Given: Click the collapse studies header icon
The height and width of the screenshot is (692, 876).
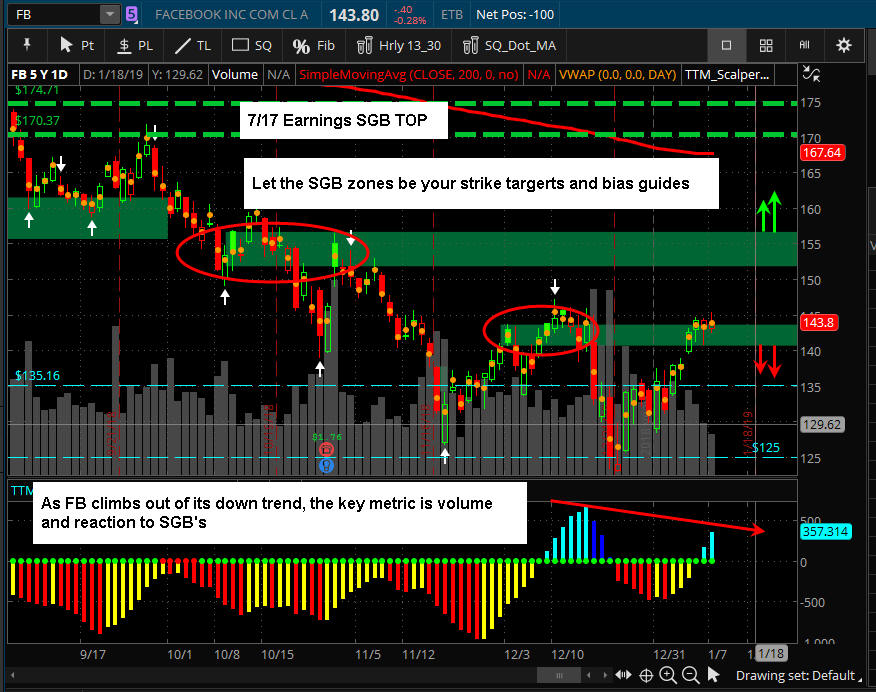Looking at the screenshot, I should (811, 74).
